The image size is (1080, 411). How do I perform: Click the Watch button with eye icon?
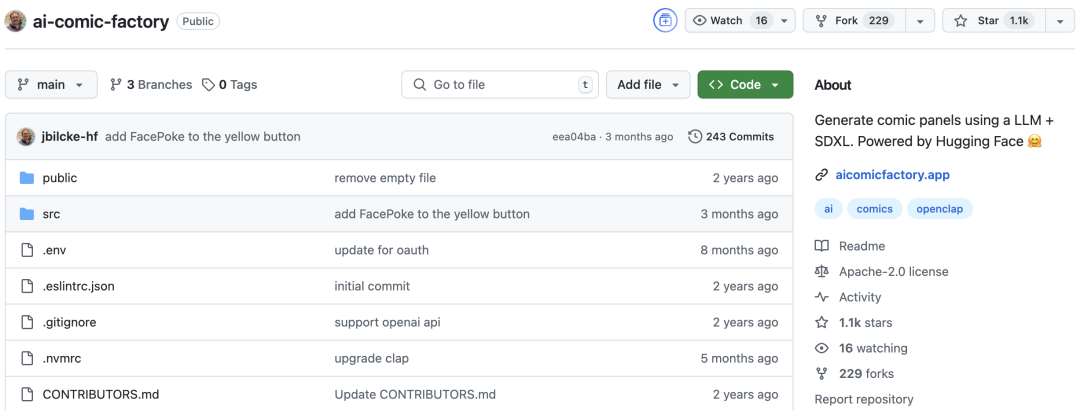pyautogui.click(x=729, y=21)
